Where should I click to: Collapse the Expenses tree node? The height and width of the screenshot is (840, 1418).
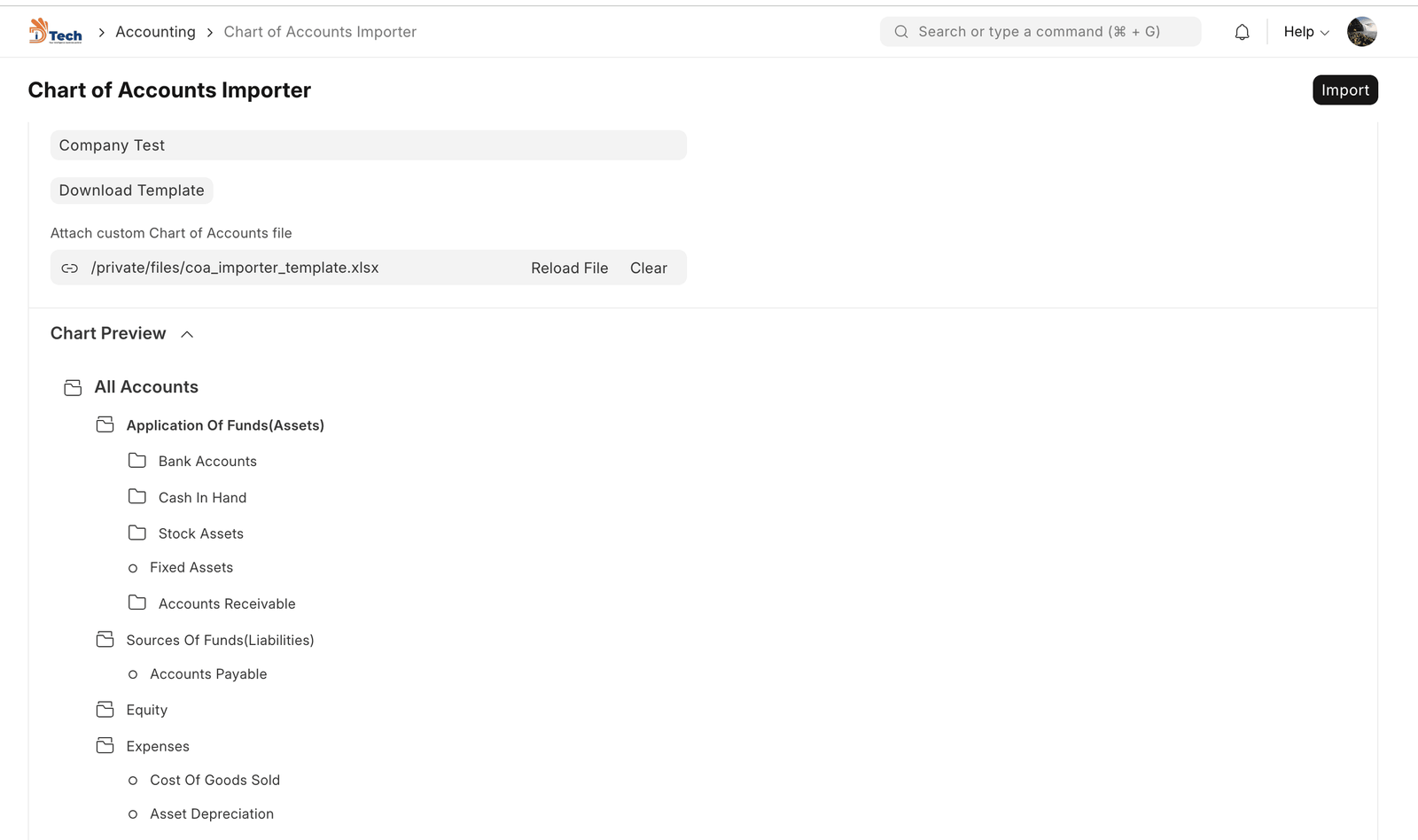point(157,746)
